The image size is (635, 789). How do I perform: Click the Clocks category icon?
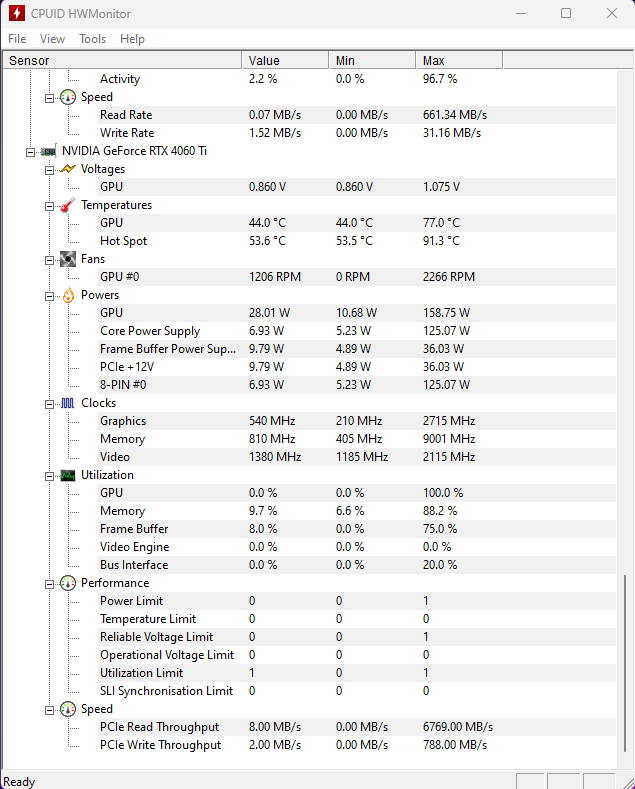coord(67,403)
